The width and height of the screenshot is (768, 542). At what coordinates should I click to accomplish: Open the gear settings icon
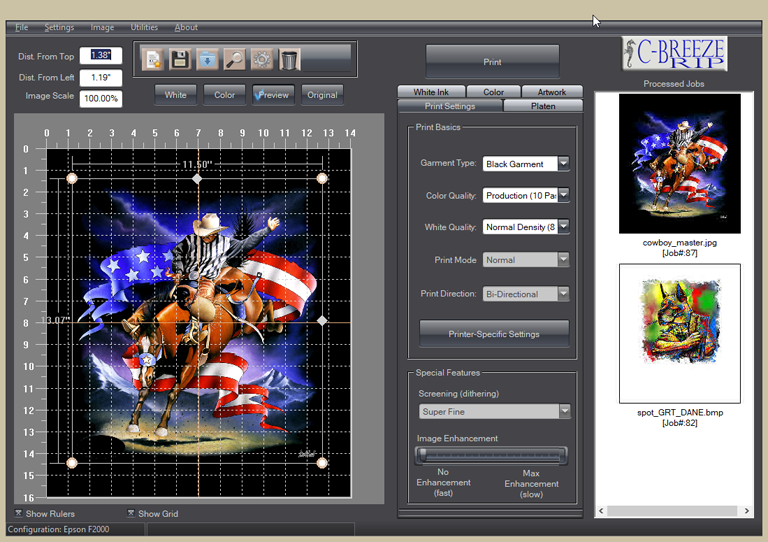pyautogui.click(x=262, y=60)
